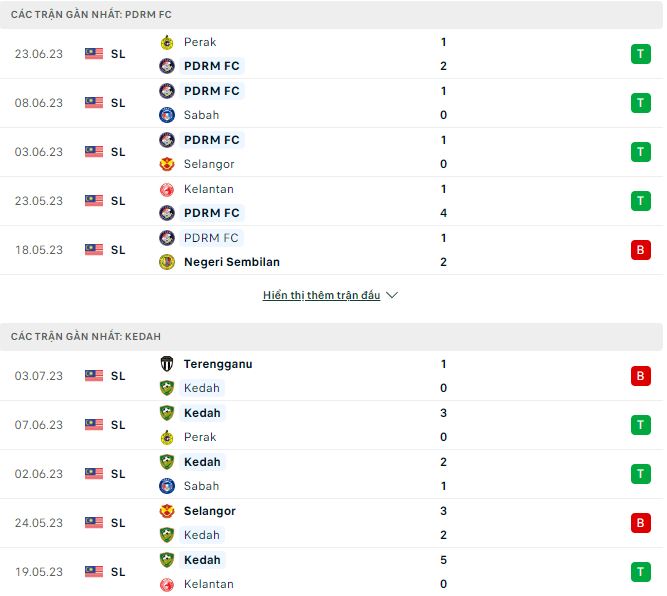Click the Sabah crest in the 08.06.23 match
The height and width of the screenshot is (596, 667).
tap(167, 115)
